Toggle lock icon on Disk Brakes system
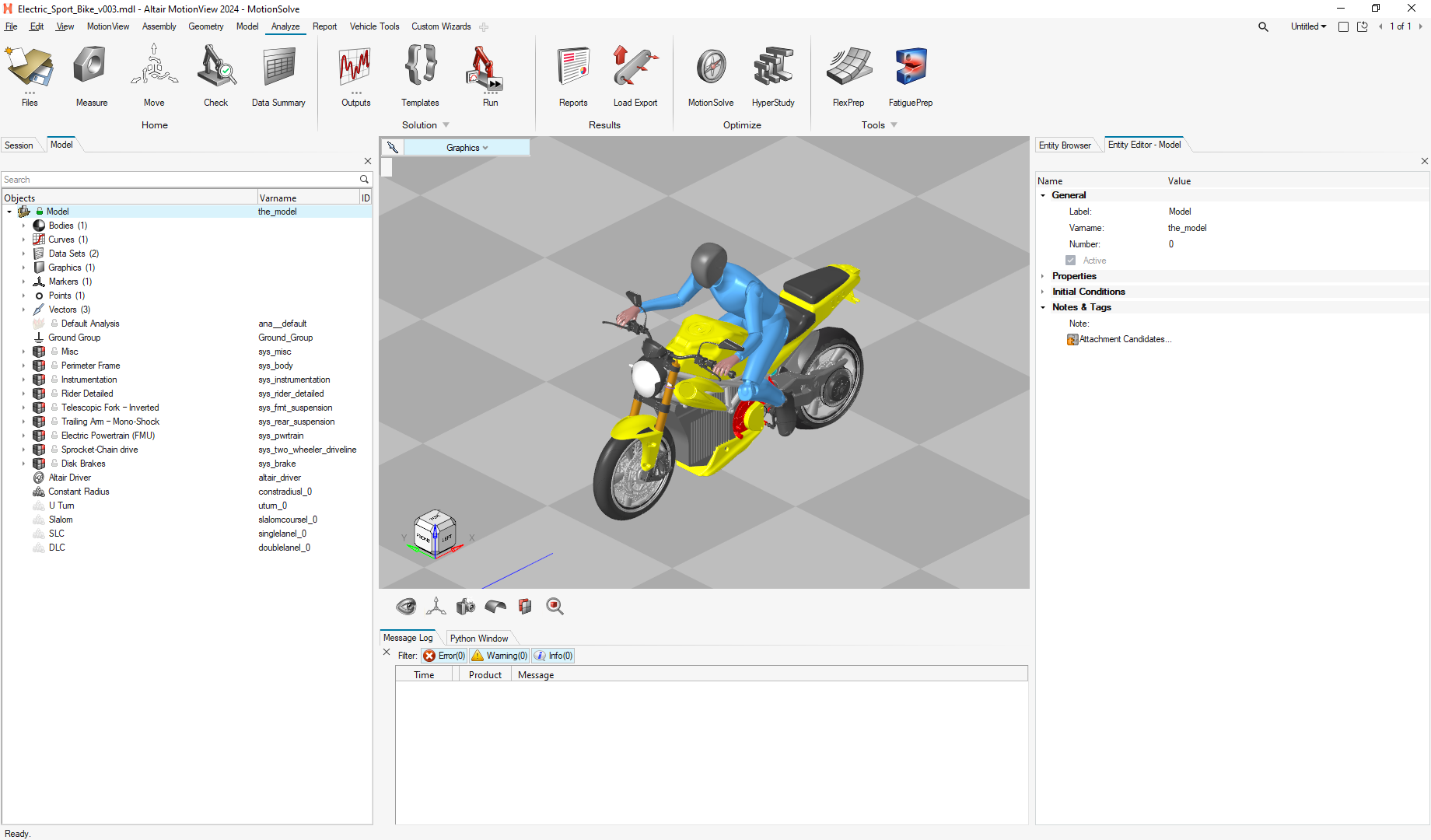The image size is (1431, 840). pos(54,464)
